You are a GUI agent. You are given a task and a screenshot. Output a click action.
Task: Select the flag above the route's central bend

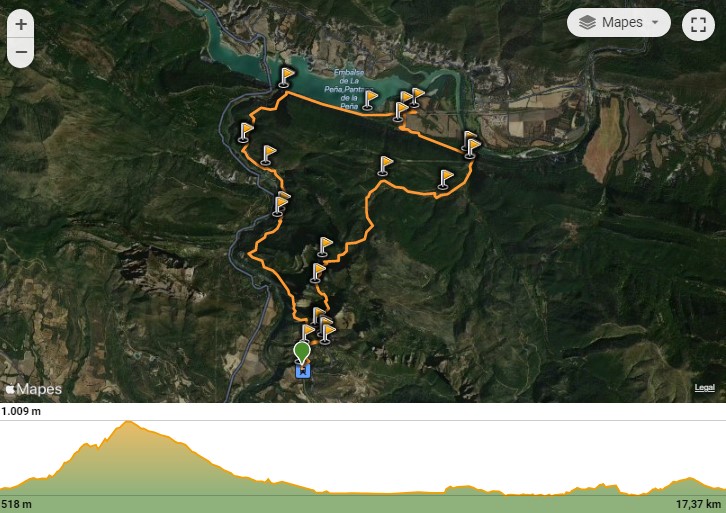384,165
